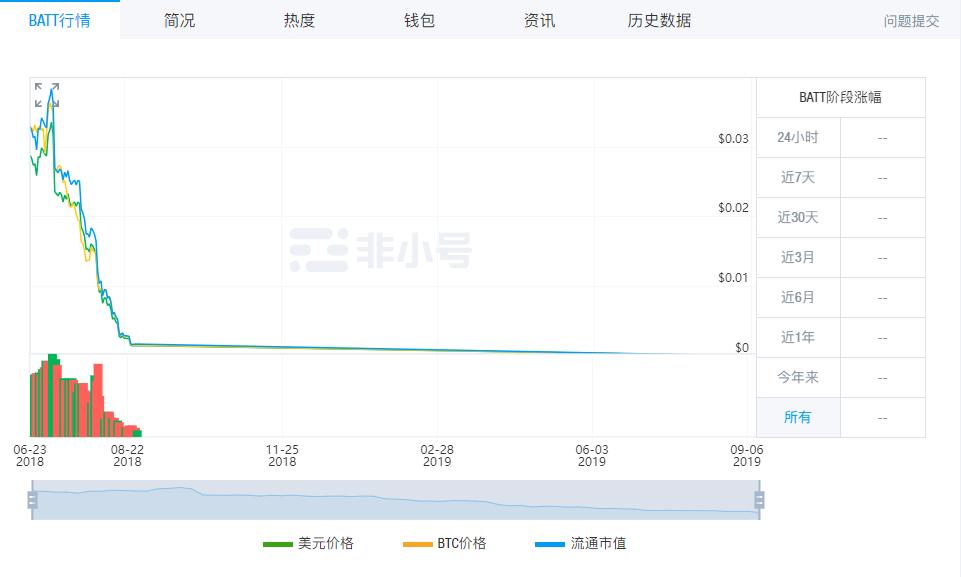Select the 近1年 time range

[x=797, y=337]
